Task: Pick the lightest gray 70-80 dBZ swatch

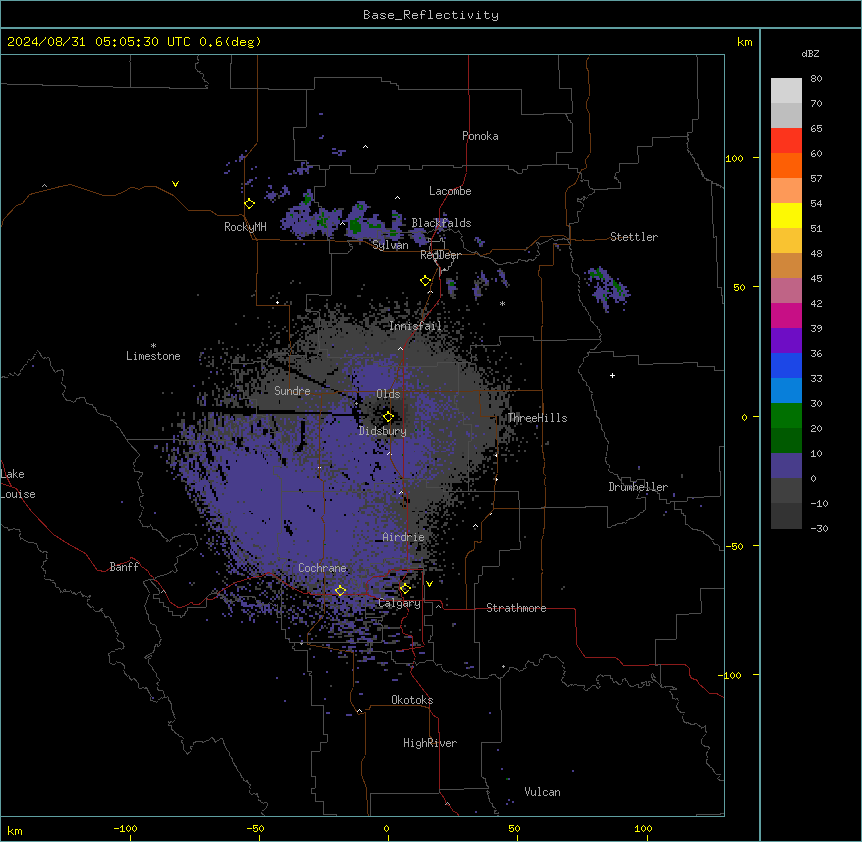Action: (x=786, y=91)
